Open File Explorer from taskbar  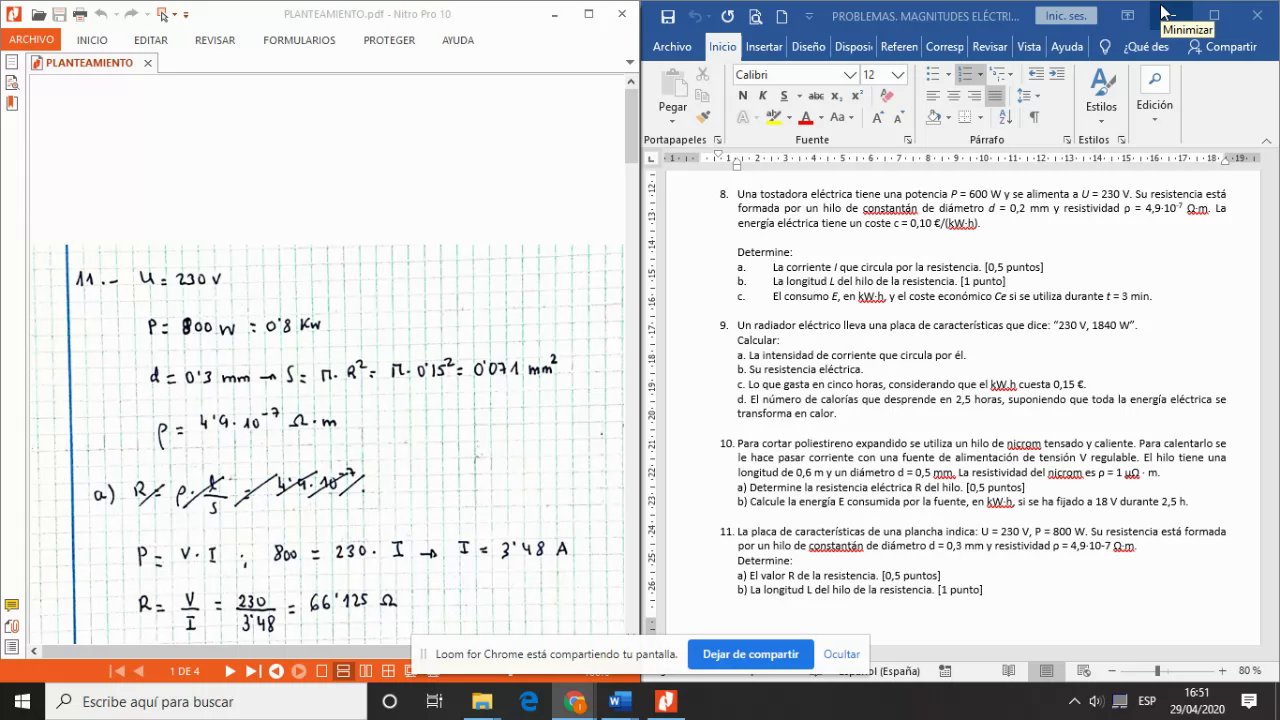pyautogui.click(x=482, y=701)
